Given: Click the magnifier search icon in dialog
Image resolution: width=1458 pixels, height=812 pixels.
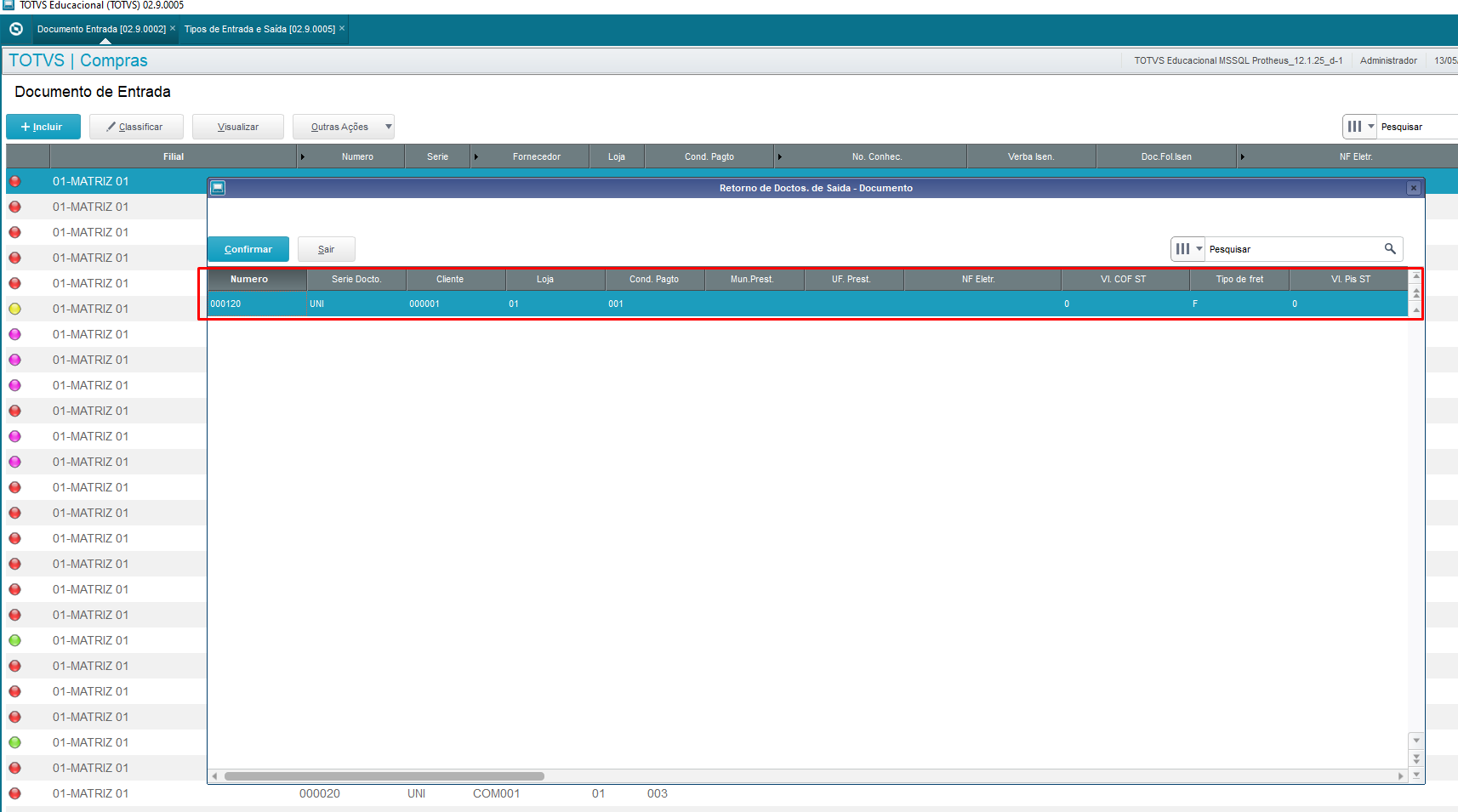Looking at the screenshot, I should point(1390,248).
